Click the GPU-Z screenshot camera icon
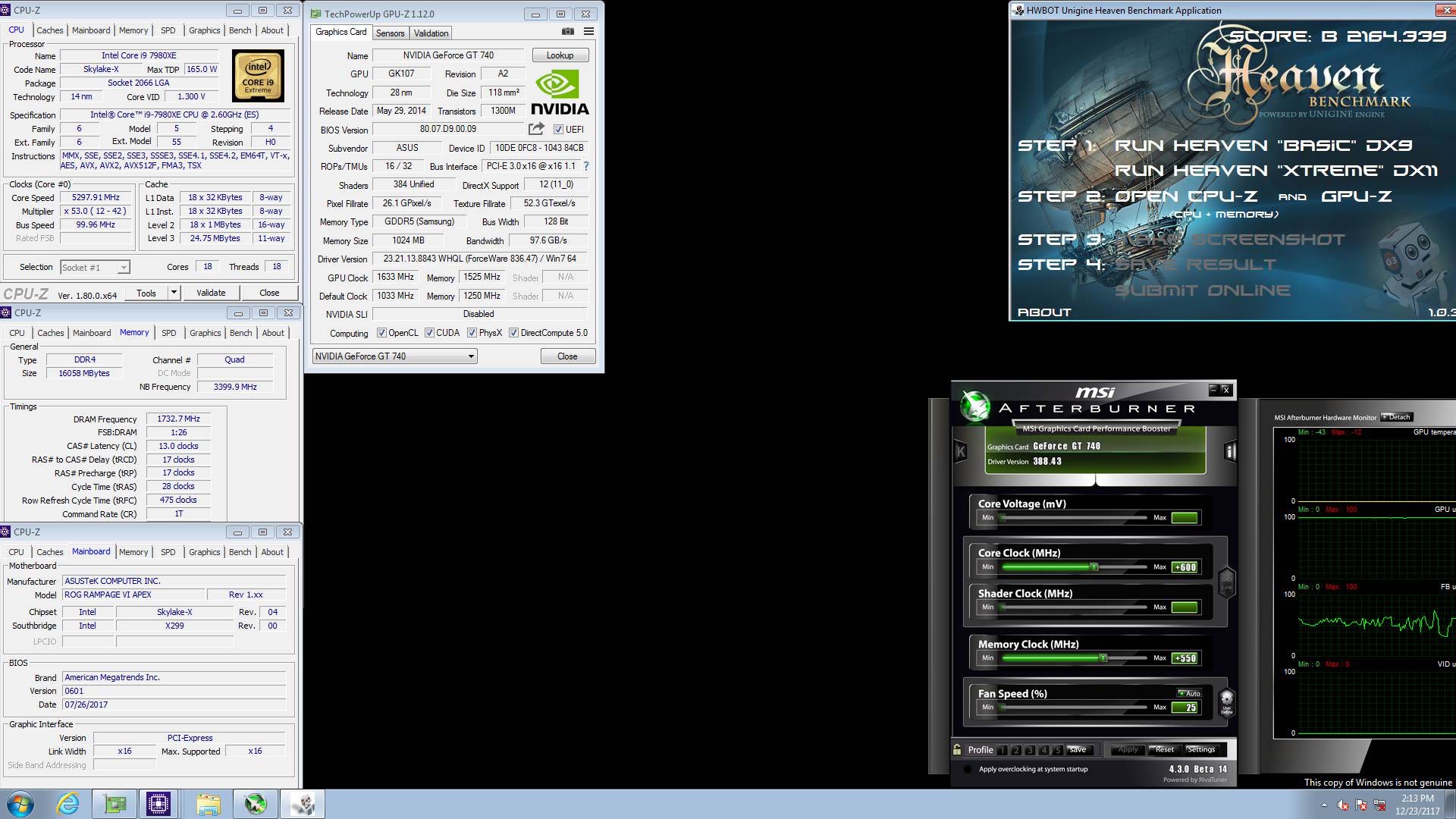1456x819 pixels. pos(567,32)
